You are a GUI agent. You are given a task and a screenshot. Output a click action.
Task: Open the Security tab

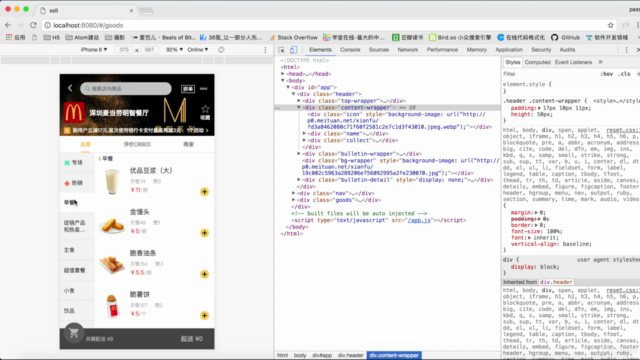[541, 50]
